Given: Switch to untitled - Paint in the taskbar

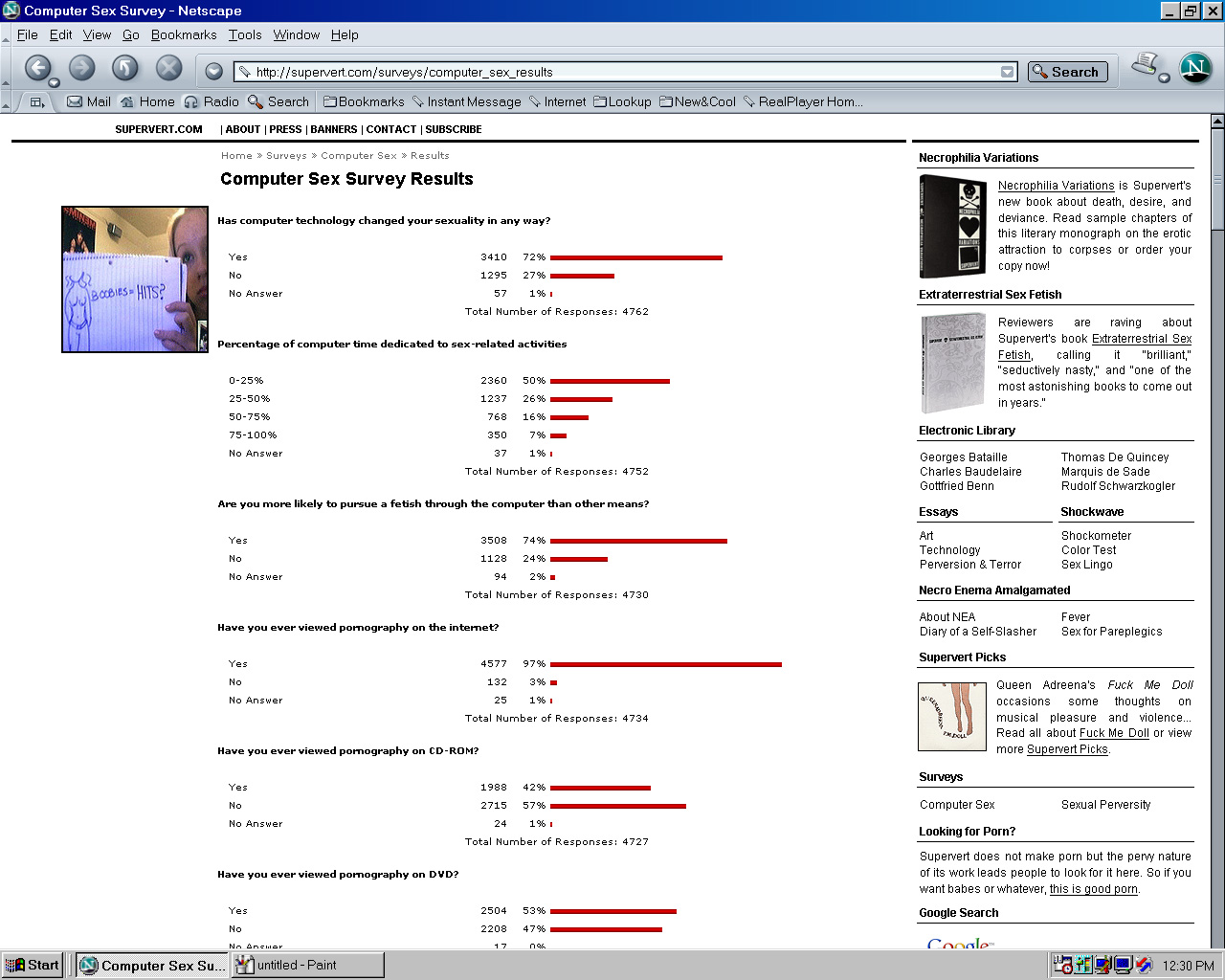Looking at the screenshot, I should (308, 965).
